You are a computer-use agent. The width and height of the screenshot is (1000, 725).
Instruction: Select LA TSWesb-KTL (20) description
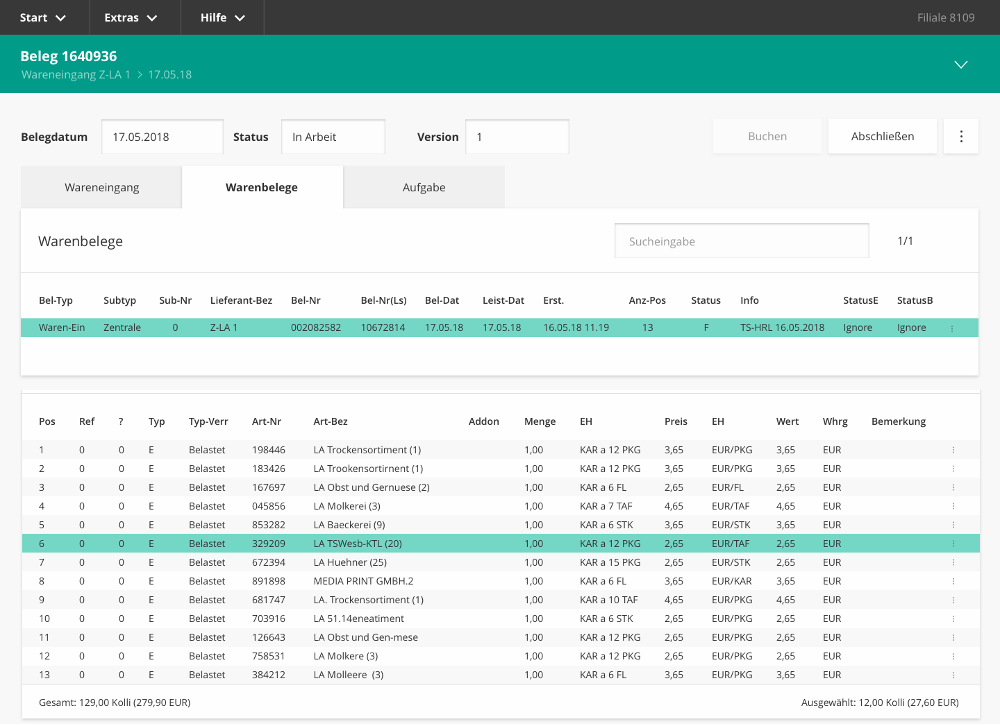pyautogui.click(x=358, y=544)
